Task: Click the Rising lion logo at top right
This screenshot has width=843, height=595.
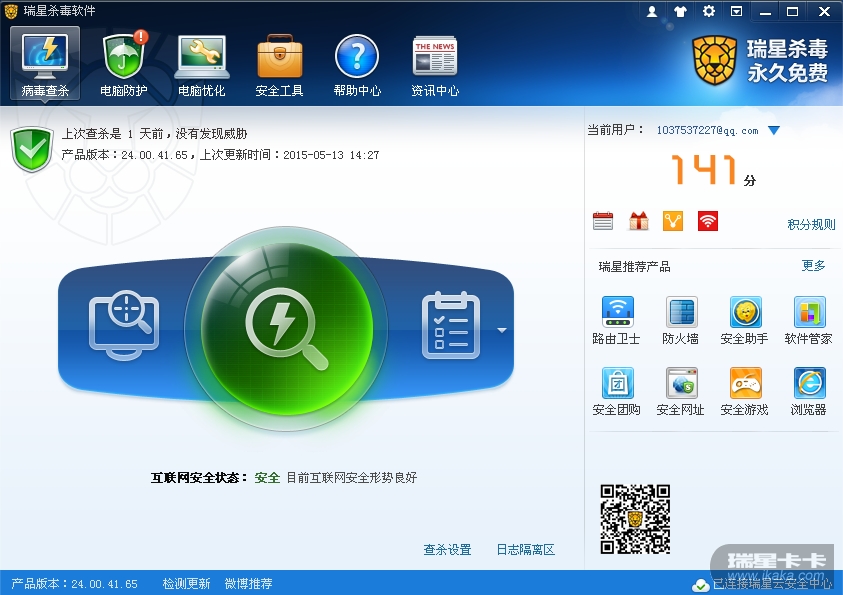Action: click(714, 60)
